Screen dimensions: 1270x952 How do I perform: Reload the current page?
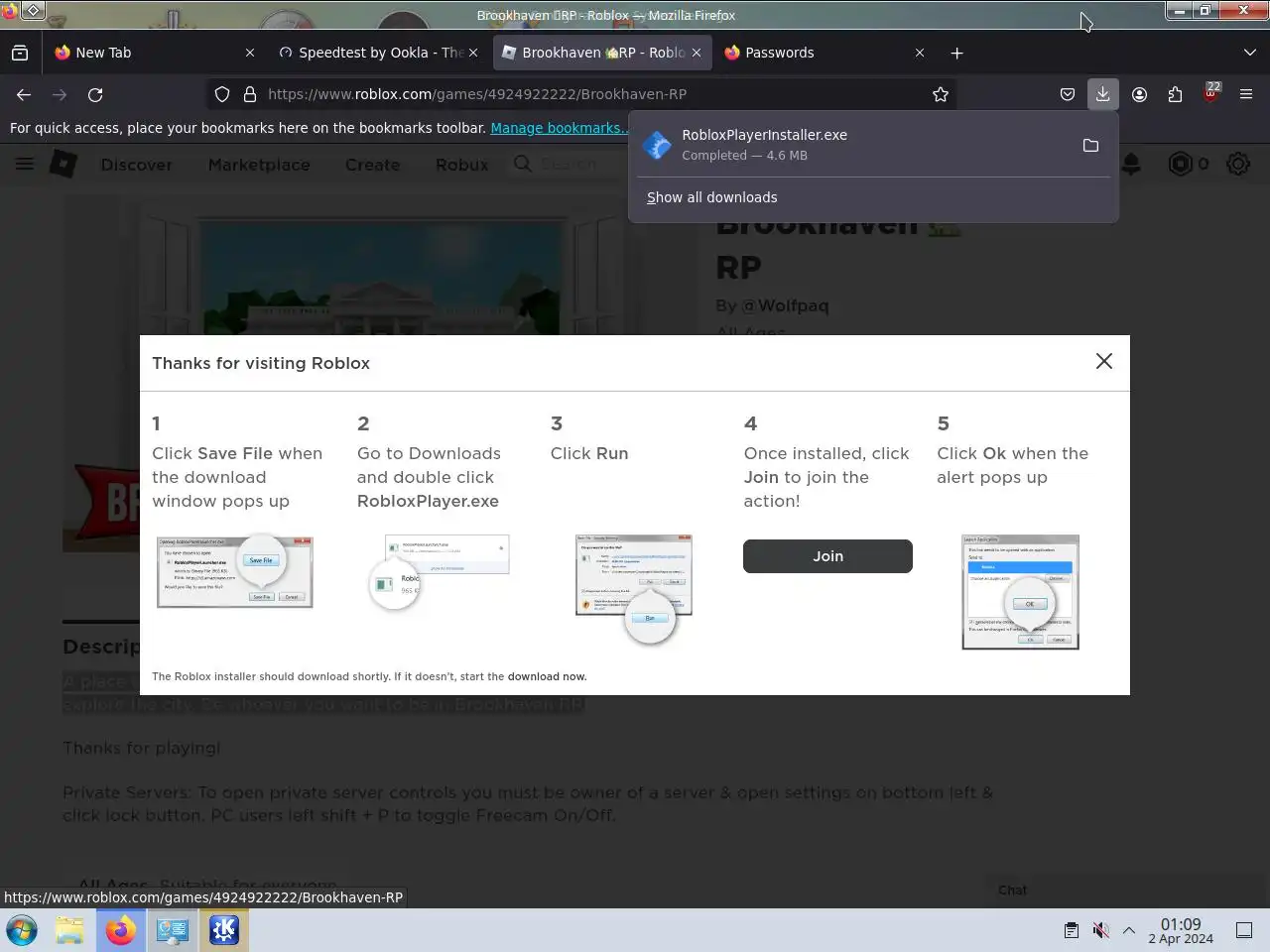point(95,94)
